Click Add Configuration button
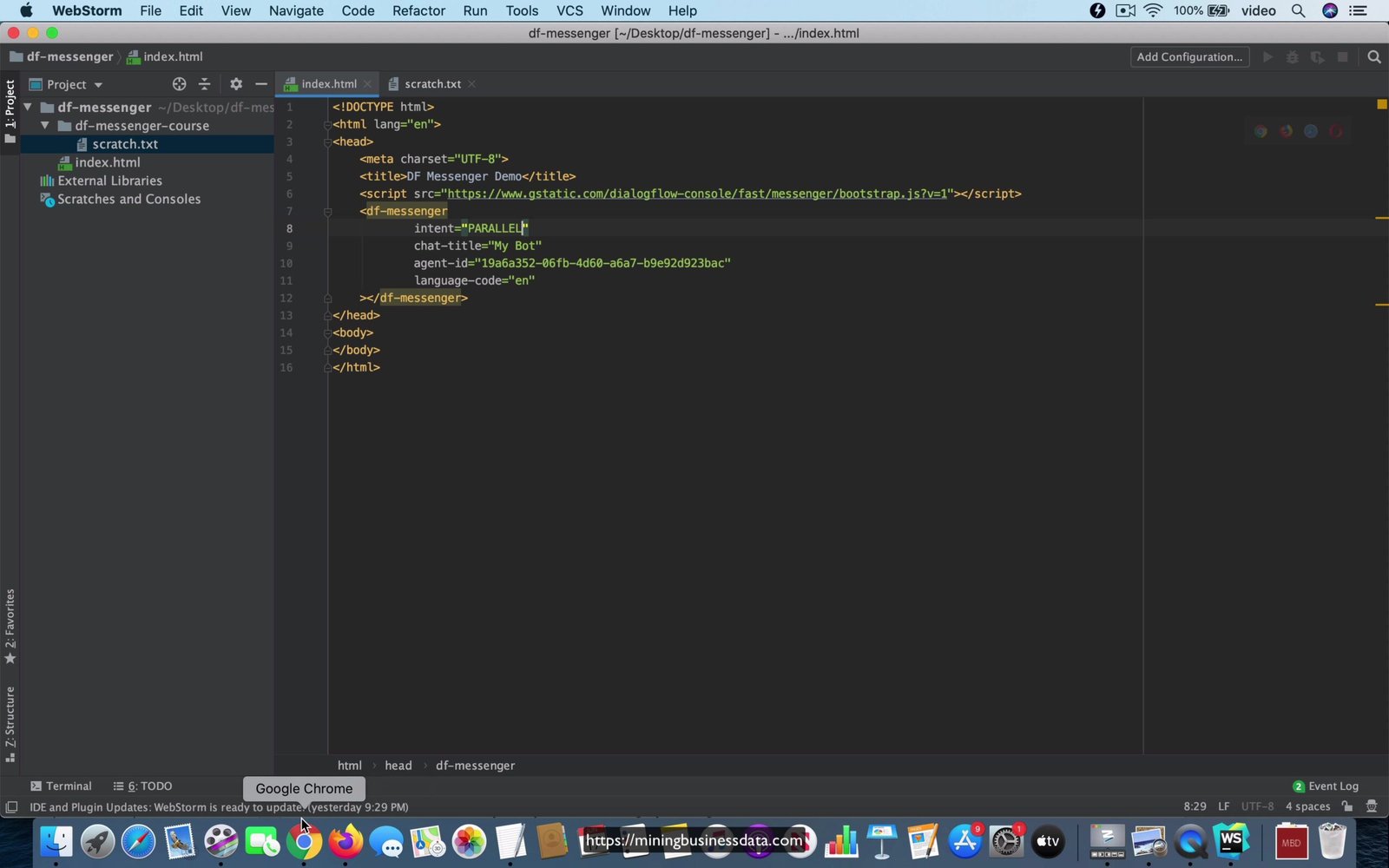The height and width of the screenshot is (868, 1389). tap(1189, 57)
